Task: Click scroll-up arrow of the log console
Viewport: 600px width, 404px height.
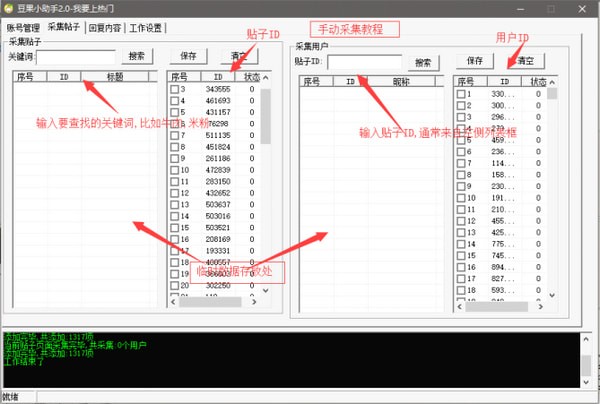Action: click(x=586, y=339)
